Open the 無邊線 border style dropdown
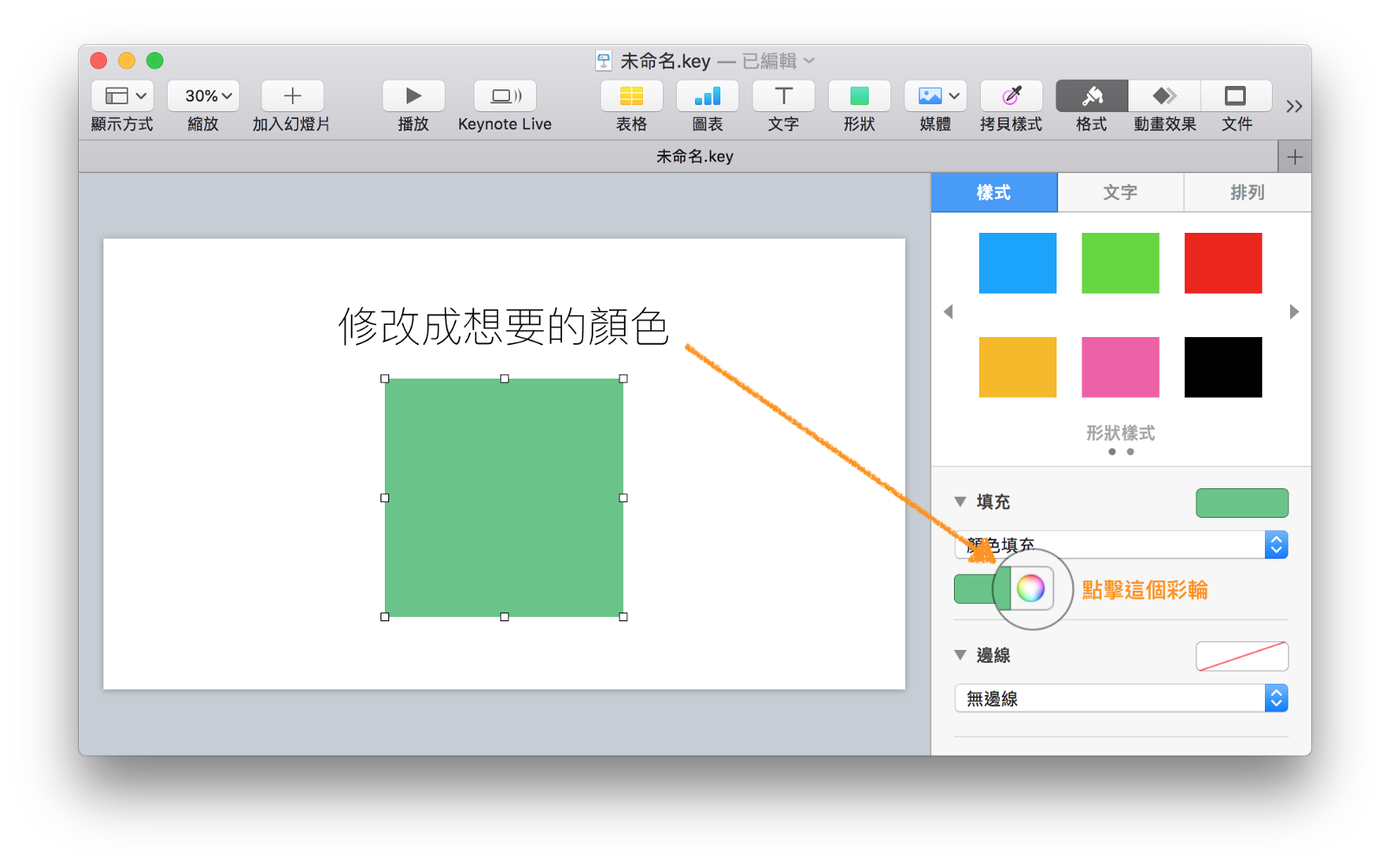 1121,698
